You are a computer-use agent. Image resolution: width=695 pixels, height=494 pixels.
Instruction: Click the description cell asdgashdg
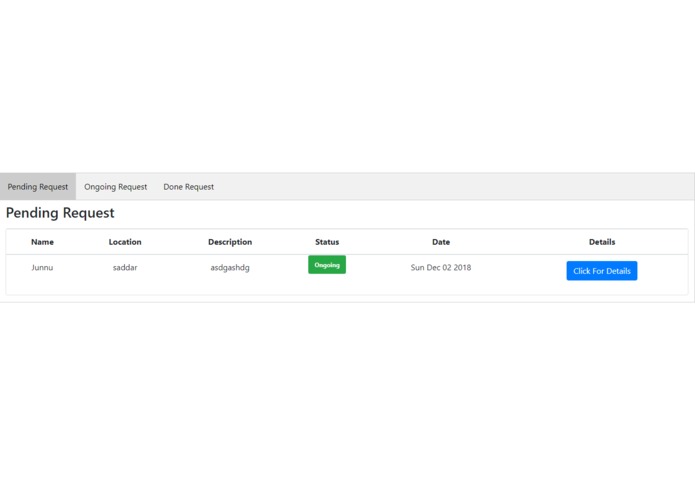click(x=230, y=268)
